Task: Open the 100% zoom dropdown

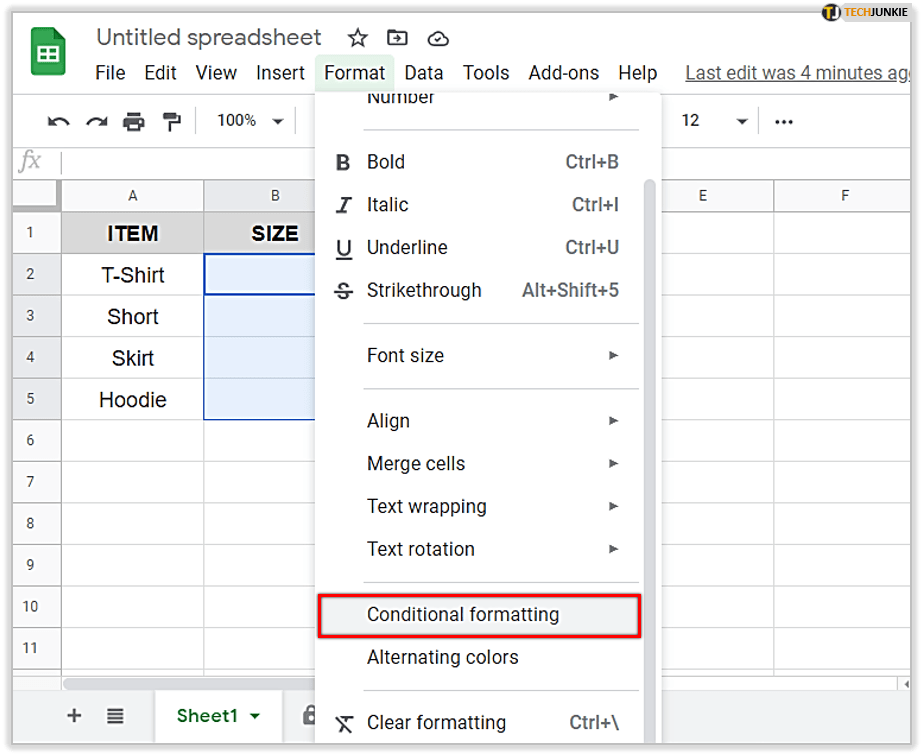Action: click(x=250, y=121)
